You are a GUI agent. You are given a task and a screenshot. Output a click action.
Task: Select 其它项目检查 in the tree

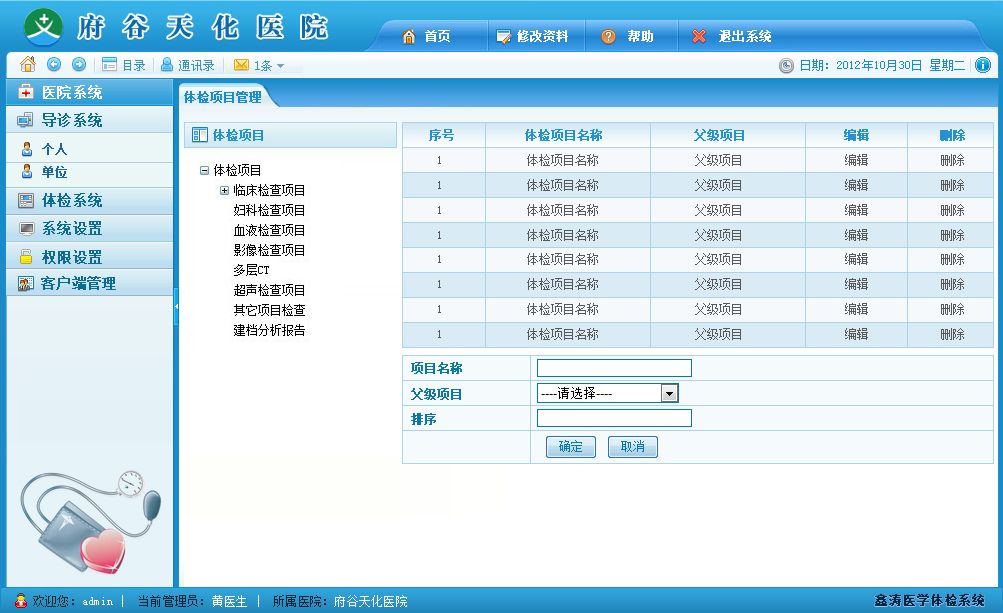269,310
